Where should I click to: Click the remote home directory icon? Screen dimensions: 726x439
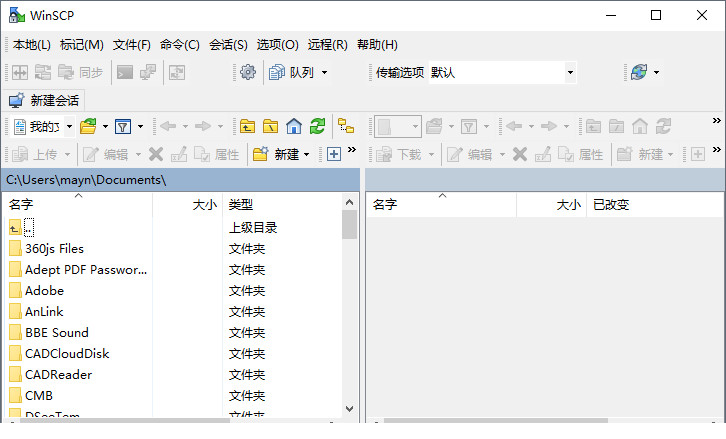pos(640,126)
